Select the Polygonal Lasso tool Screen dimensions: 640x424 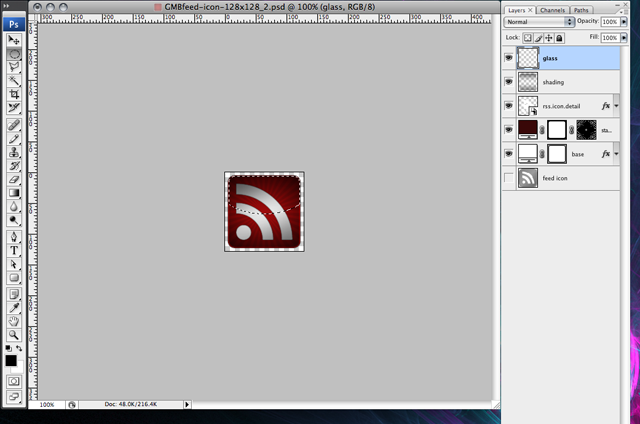pyautogui.click(x=14, y=67)
